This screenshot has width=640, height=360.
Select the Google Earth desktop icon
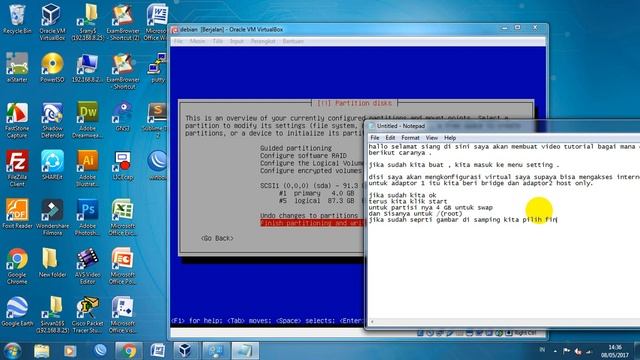coord(17,311)
